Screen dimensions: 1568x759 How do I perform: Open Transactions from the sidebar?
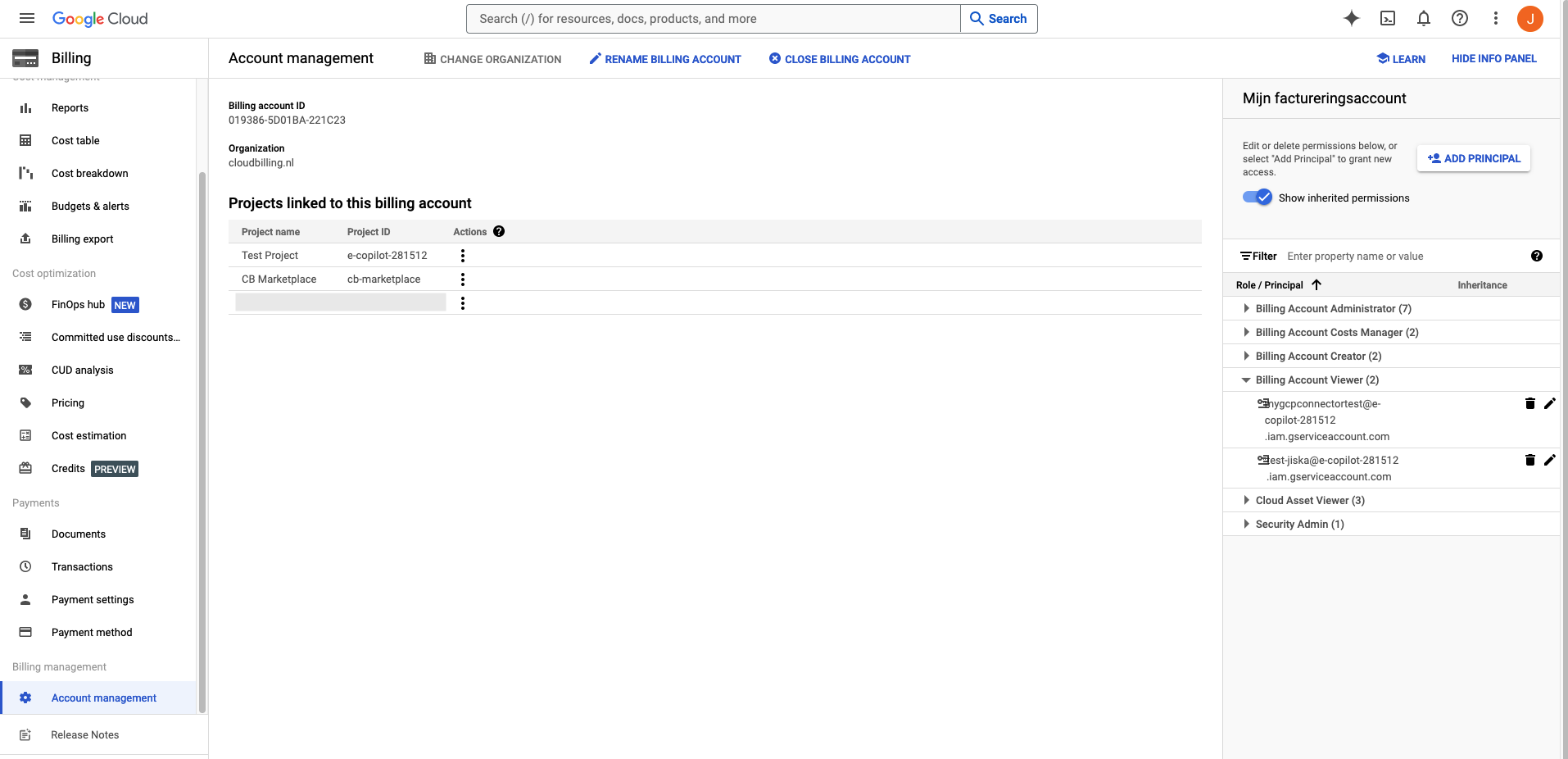82,566
